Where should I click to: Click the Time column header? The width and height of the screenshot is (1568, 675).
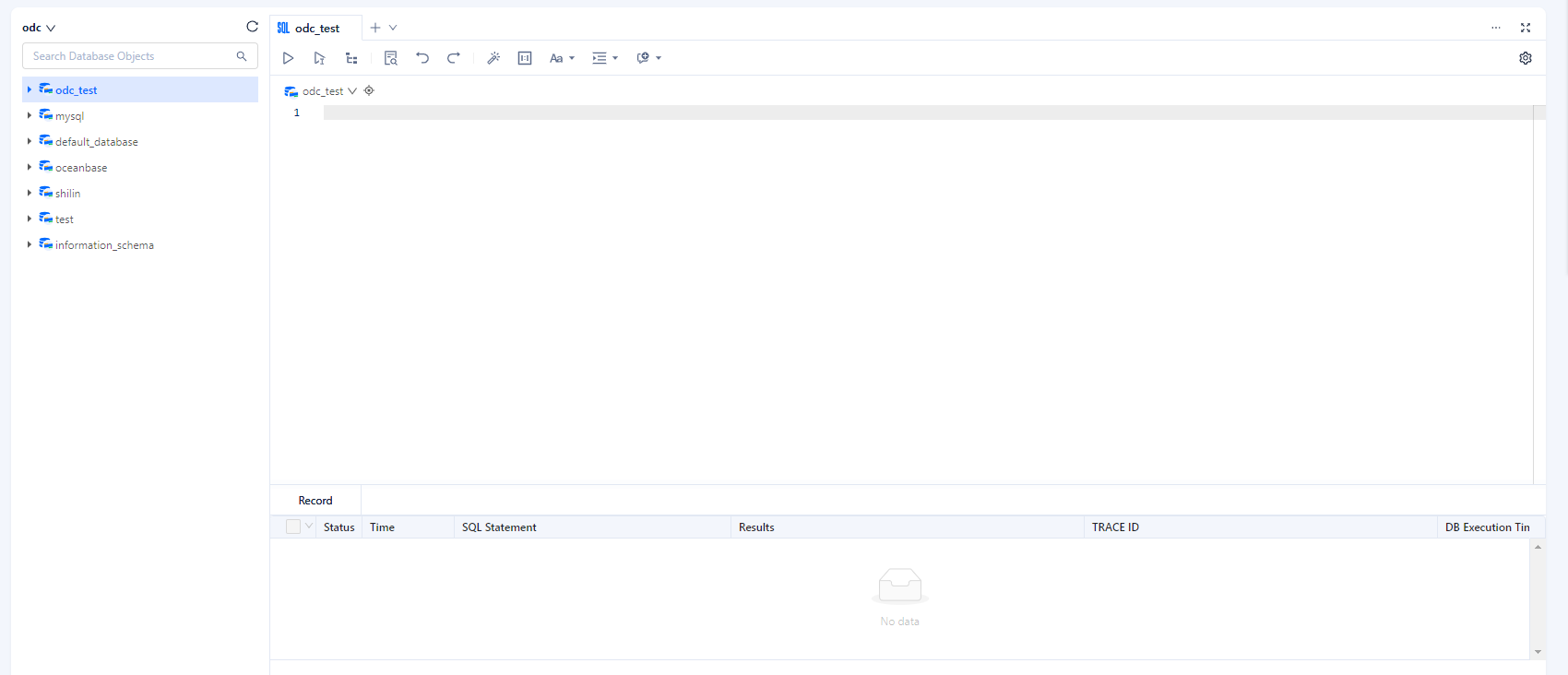coord(408,527)
